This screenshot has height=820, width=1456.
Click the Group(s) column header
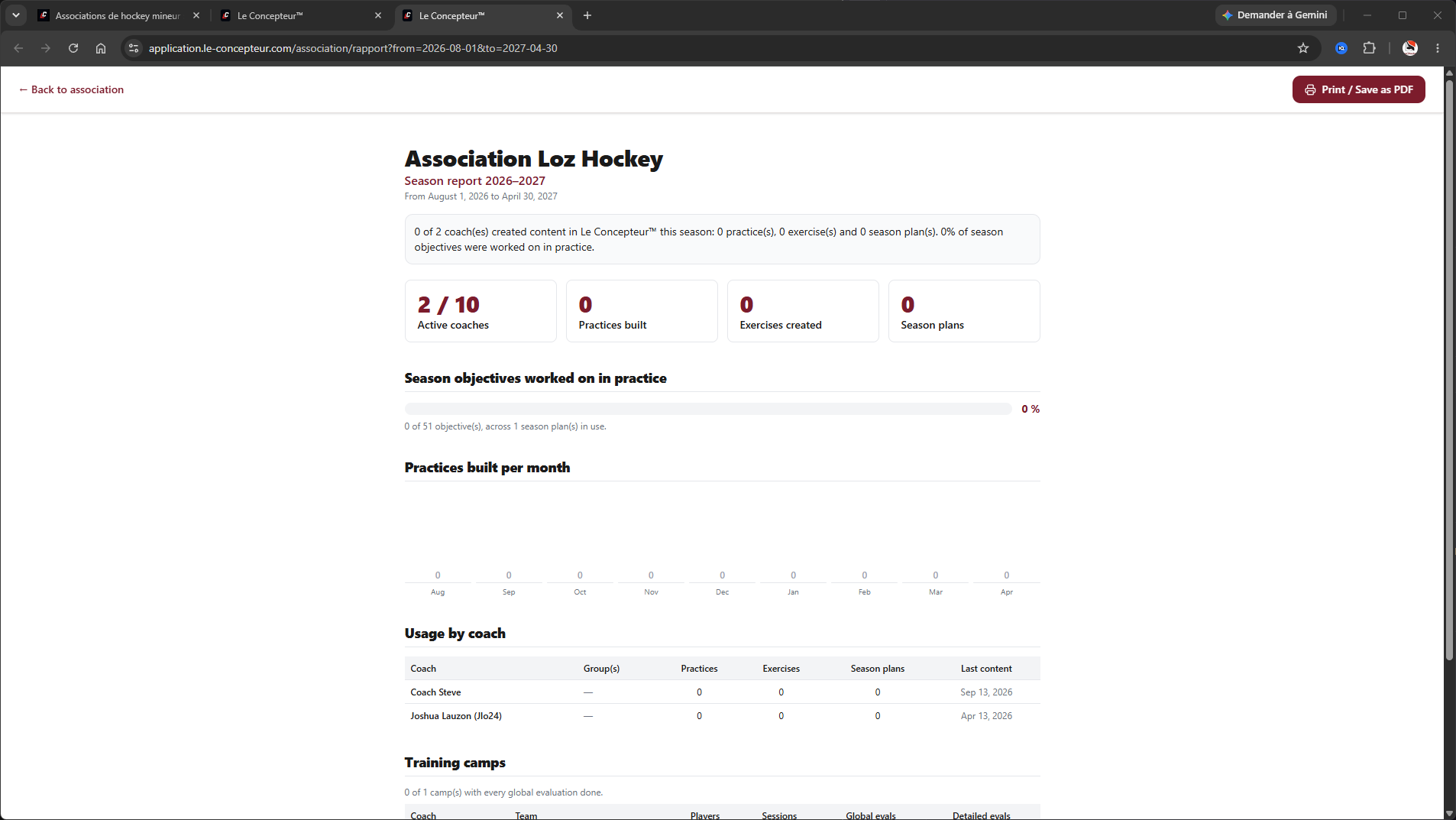601,669
